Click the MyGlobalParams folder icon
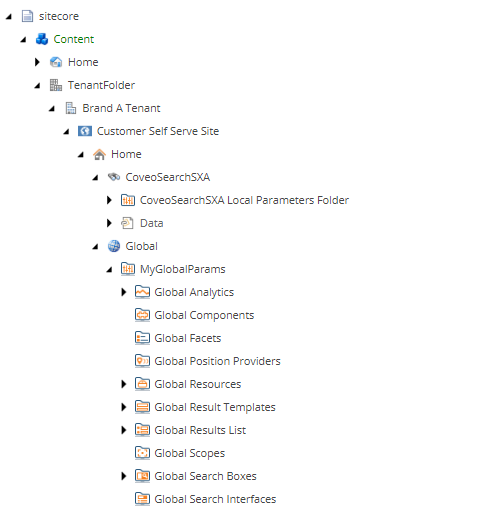488x511 pixels. coord(128,269)
